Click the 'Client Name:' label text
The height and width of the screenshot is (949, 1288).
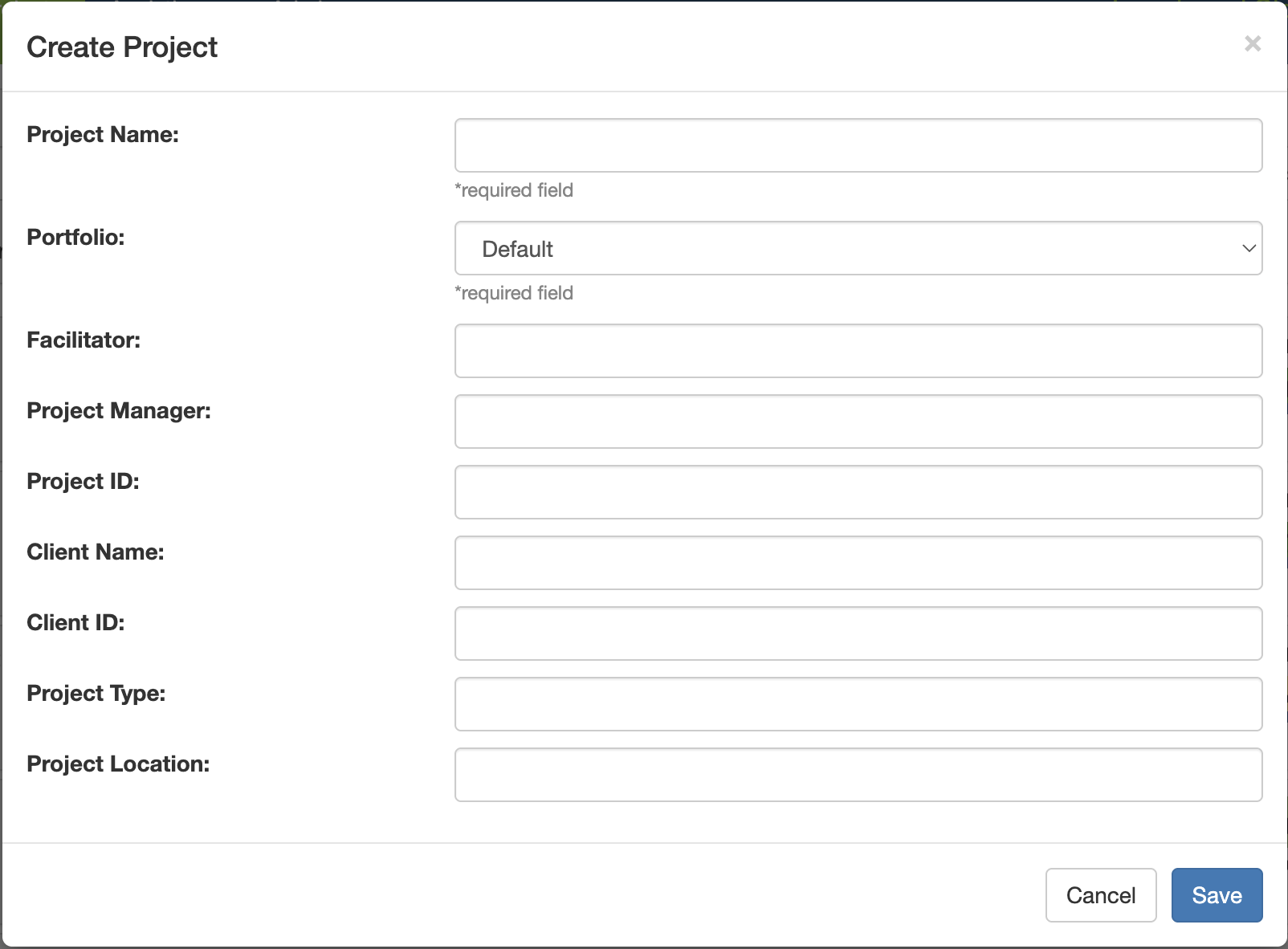click(x=96, y=552)
